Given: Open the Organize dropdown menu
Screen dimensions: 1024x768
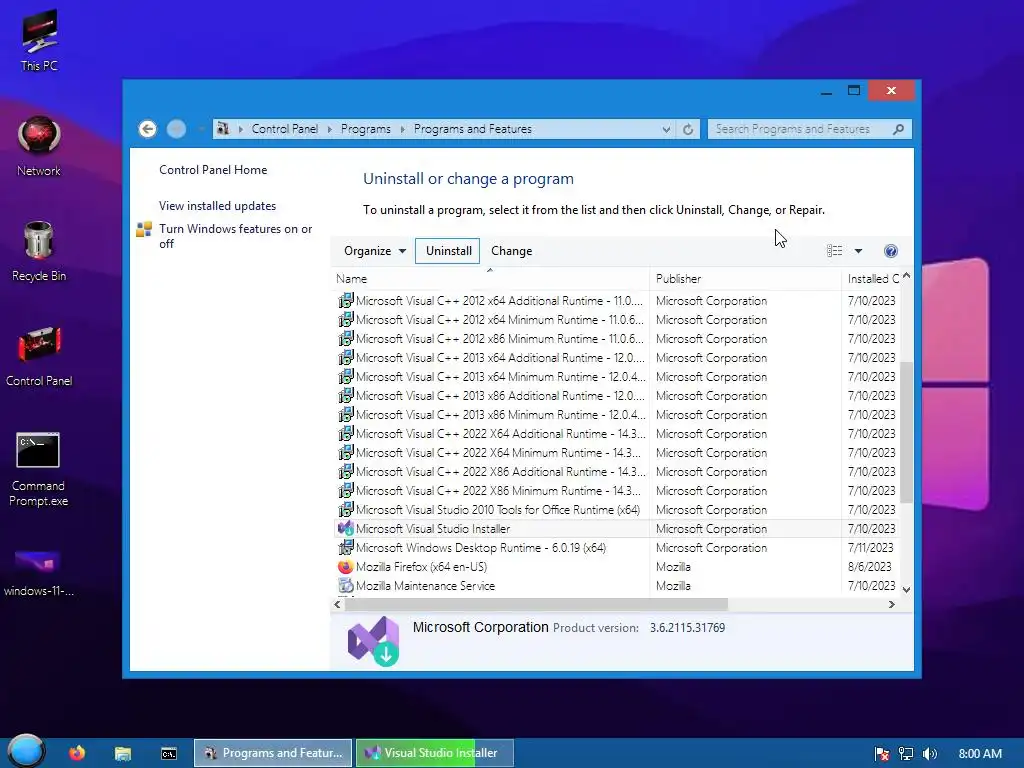Looking at the screenshot, I should [375, 251].
